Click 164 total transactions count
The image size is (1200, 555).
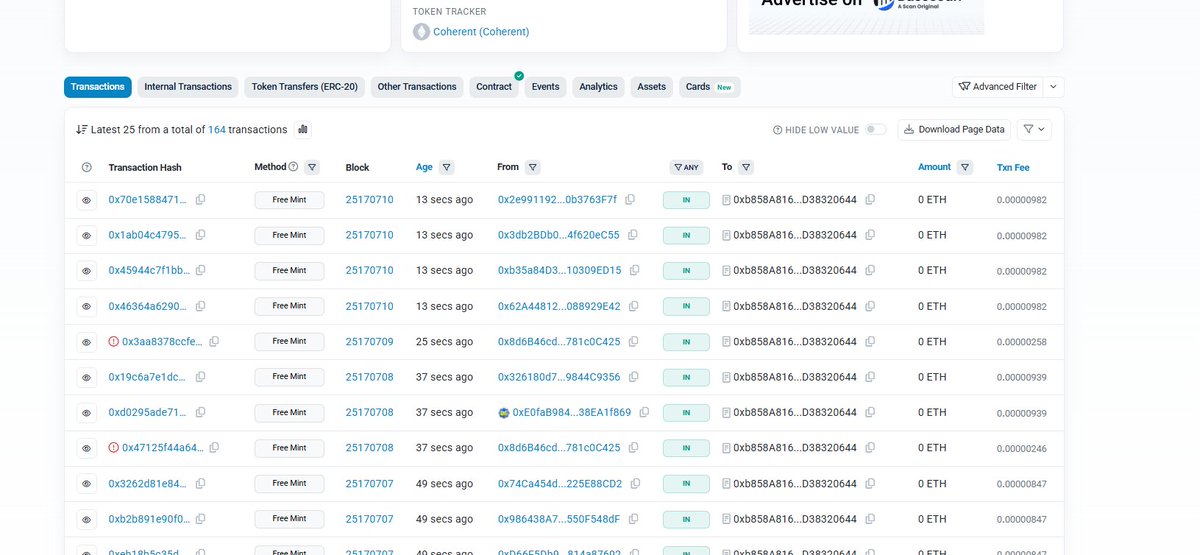[217, 130]
